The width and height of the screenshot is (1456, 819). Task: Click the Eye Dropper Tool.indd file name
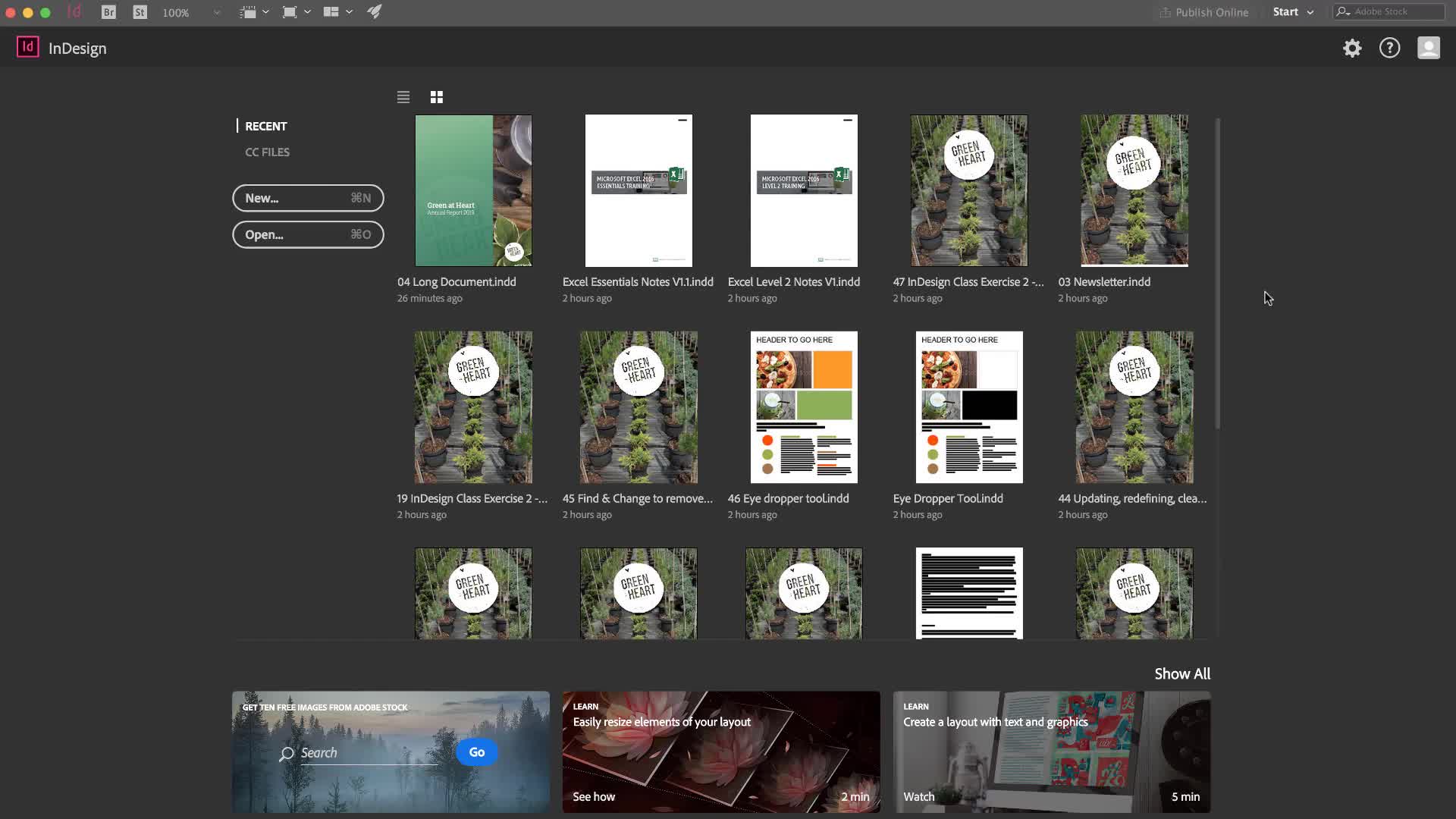(x=948, y=498)
